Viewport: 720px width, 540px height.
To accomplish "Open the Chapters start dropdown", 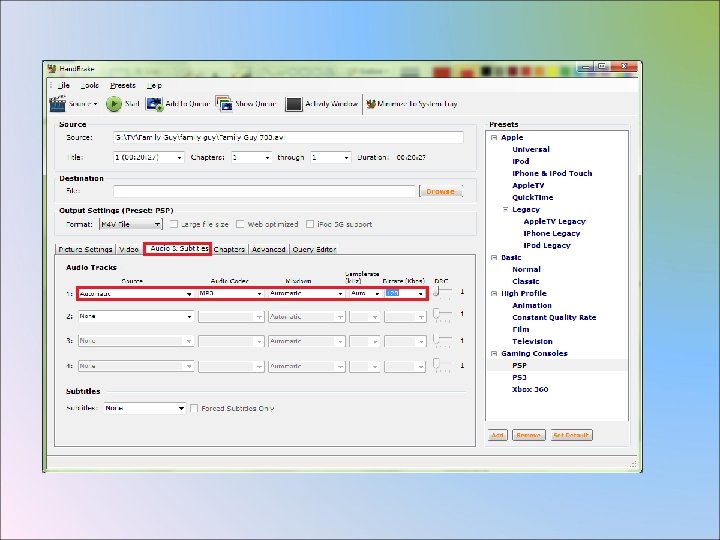I will [251, 158].
